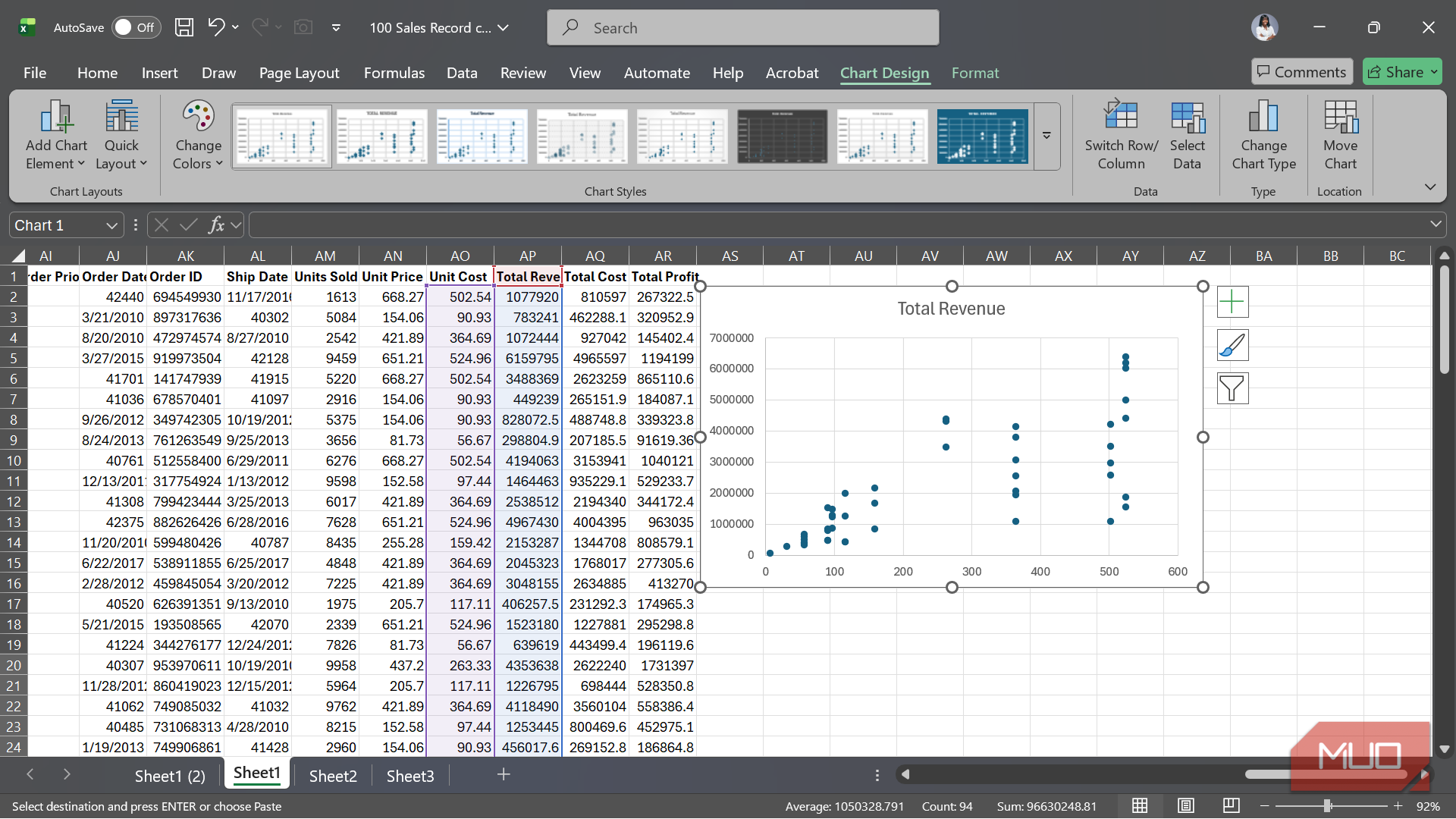The image size is (1456, 819).
Task: Click the Zoom out minus button
Action: (1264, 805)
